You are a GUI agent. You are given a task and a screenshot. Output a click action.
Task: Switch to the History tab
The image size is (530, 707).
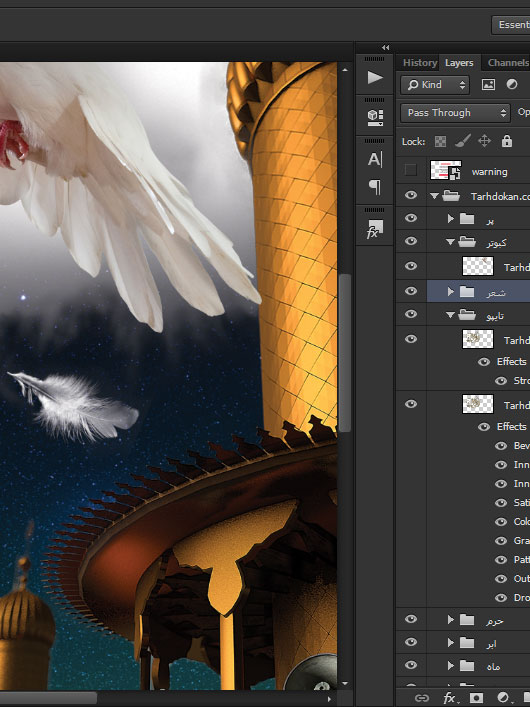pyautogui.click(x=419, y=63)
